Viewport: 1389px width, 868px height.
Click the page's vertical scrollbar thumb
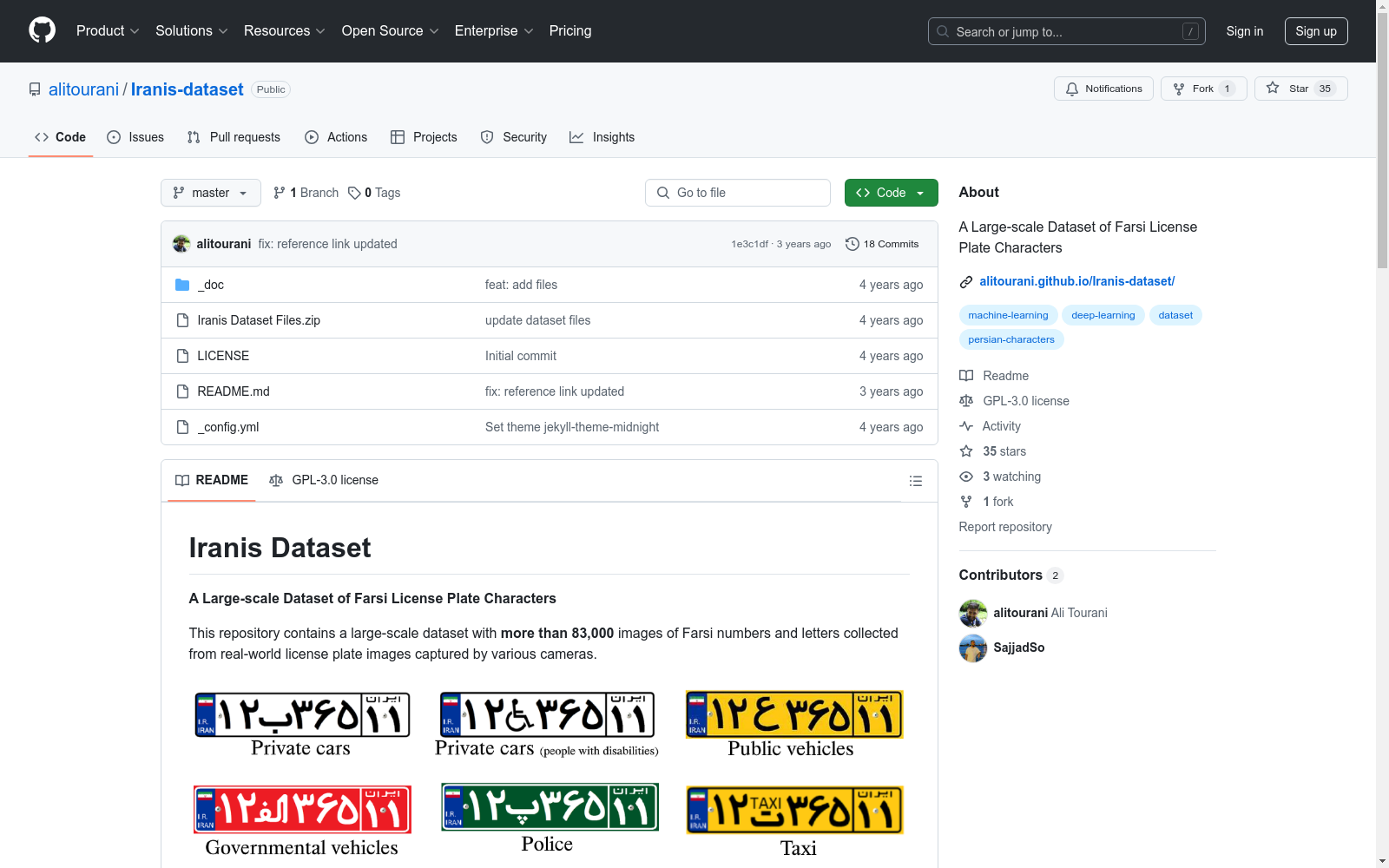coord(1382,140)
